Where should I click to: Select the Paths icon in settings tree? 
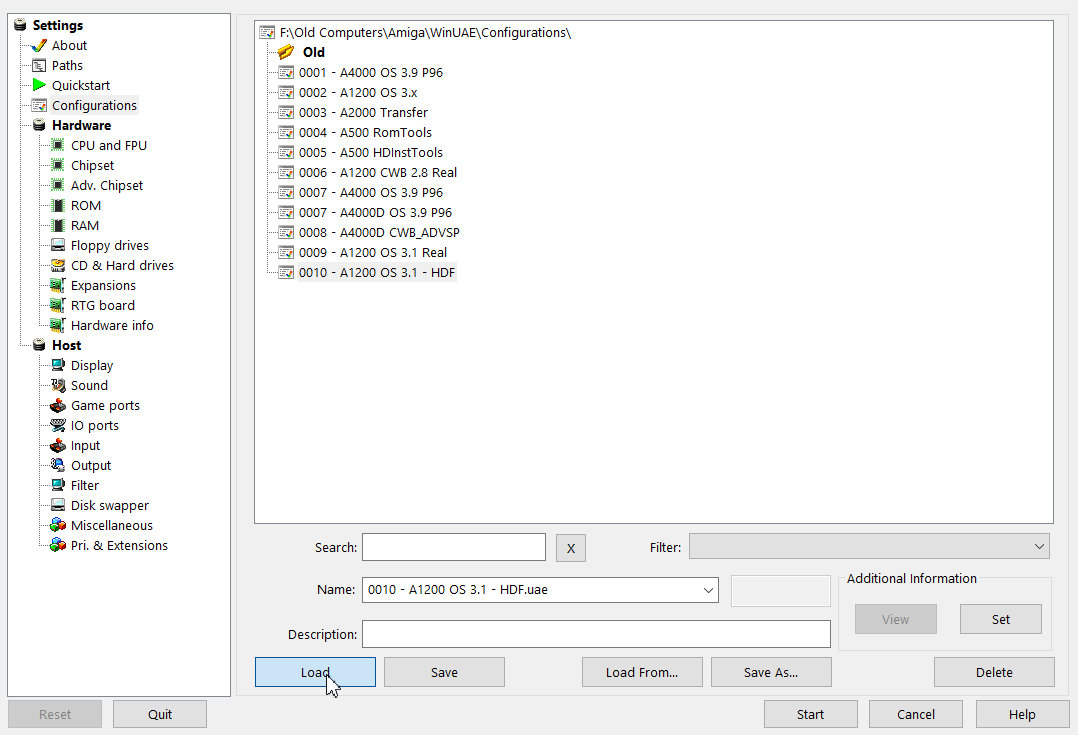39,66
